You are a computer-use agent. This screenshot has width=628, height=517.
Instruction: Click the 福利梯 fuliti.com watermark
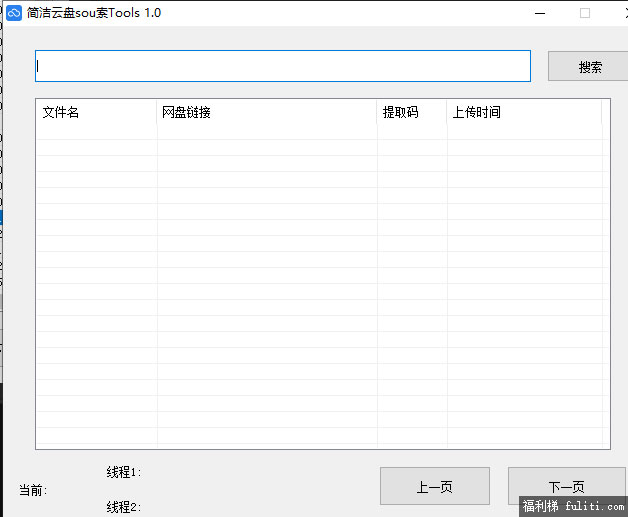coord(573,506)
